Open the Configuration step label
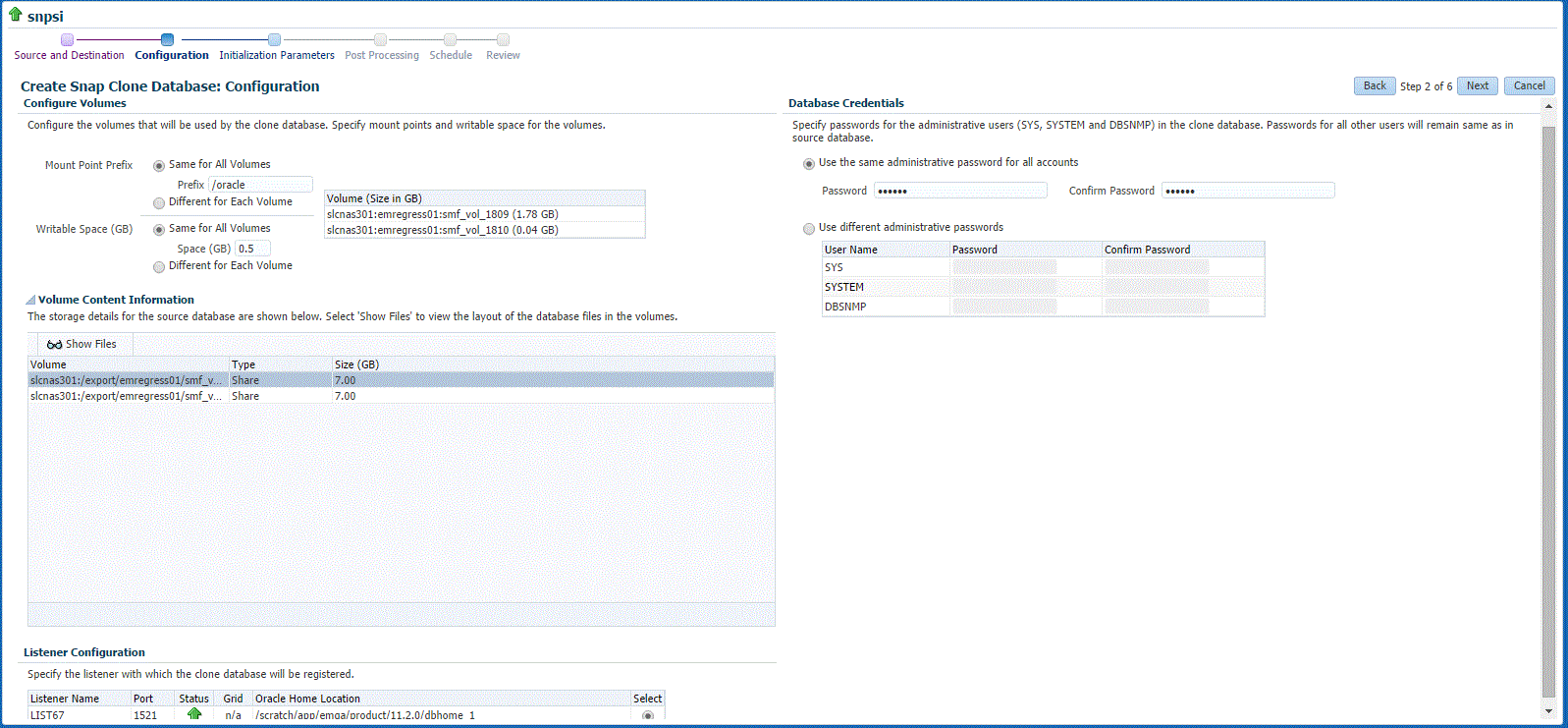The image size is (1568, 728). click(x=172, y=56)
